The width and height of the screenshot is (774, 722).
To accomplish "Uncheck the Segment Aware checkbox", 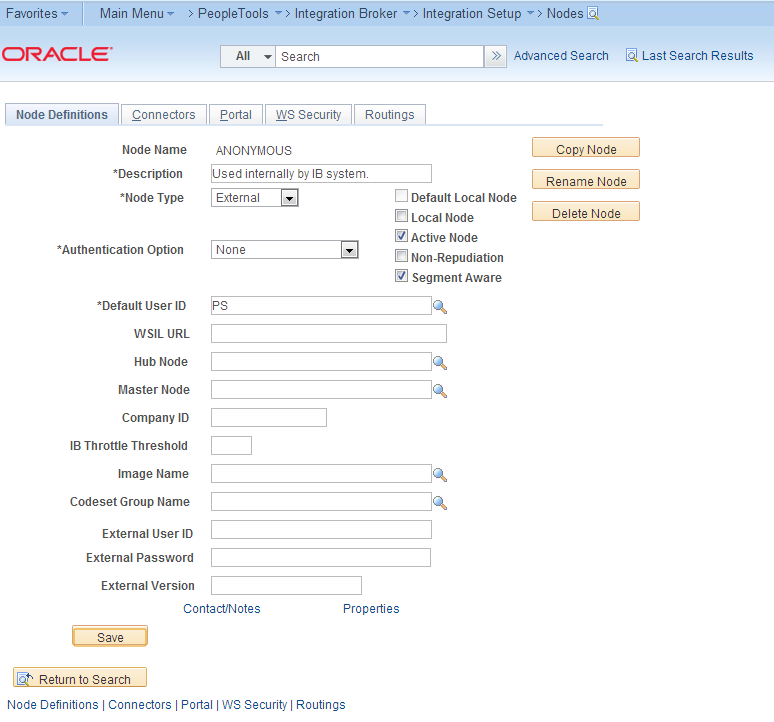I will coord(401,276).
